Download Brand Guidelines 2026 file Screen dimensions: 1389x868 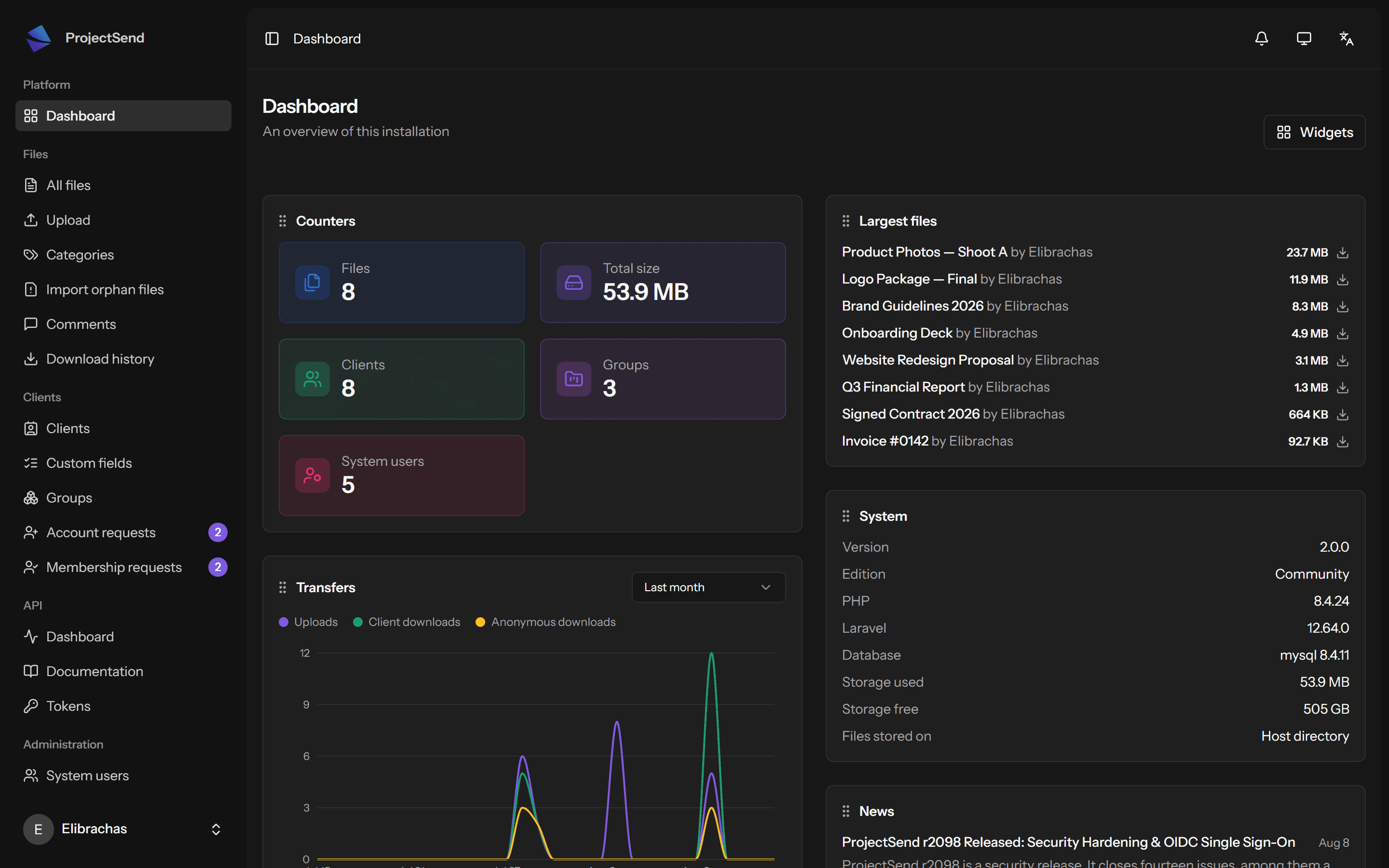(x=1343, y=307)
